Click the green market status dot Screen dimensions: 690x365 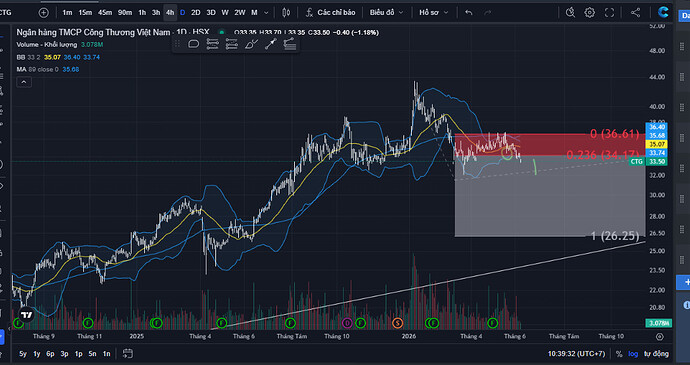pos(222,32)
